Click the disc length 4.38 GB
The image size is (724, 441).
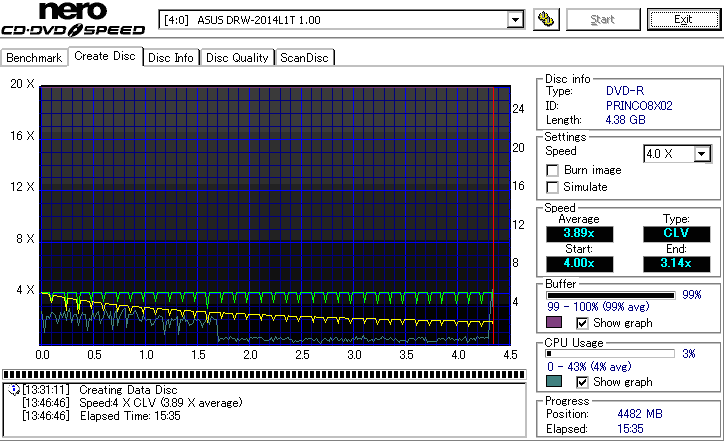626,121
